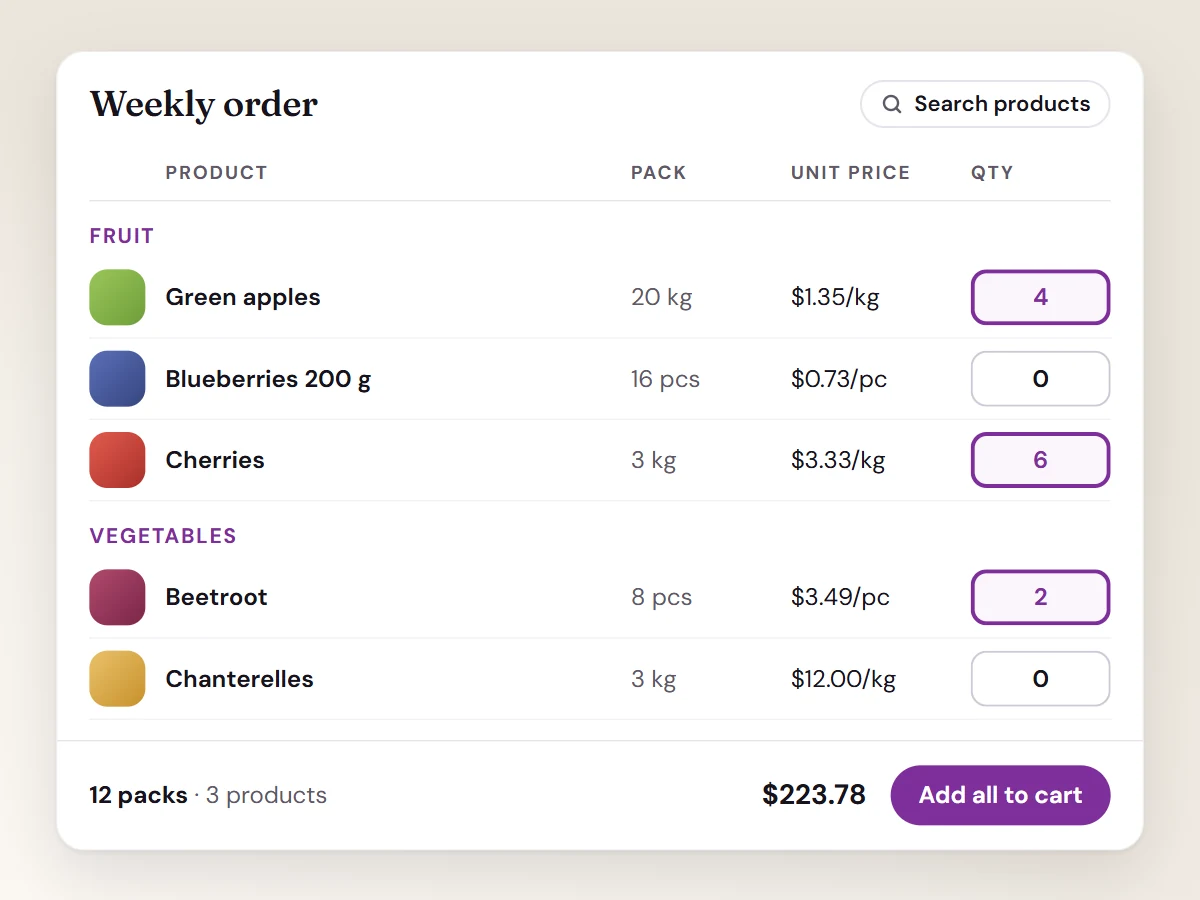
Task: Select the Cherries product name
Action: 215,460
